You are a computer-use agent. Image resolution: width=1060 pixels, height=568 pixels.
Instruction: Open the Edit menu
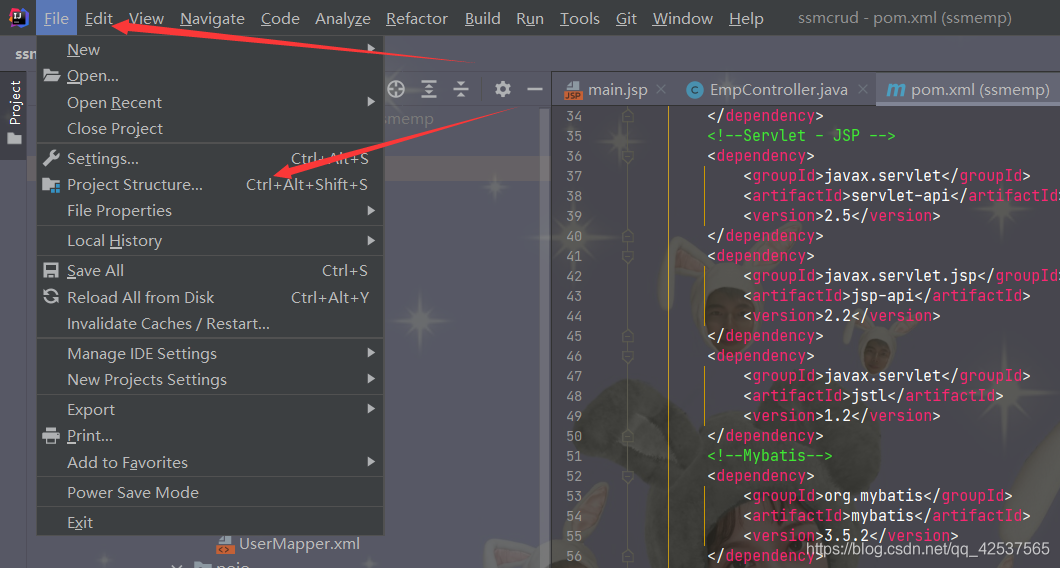pos(99,18)
